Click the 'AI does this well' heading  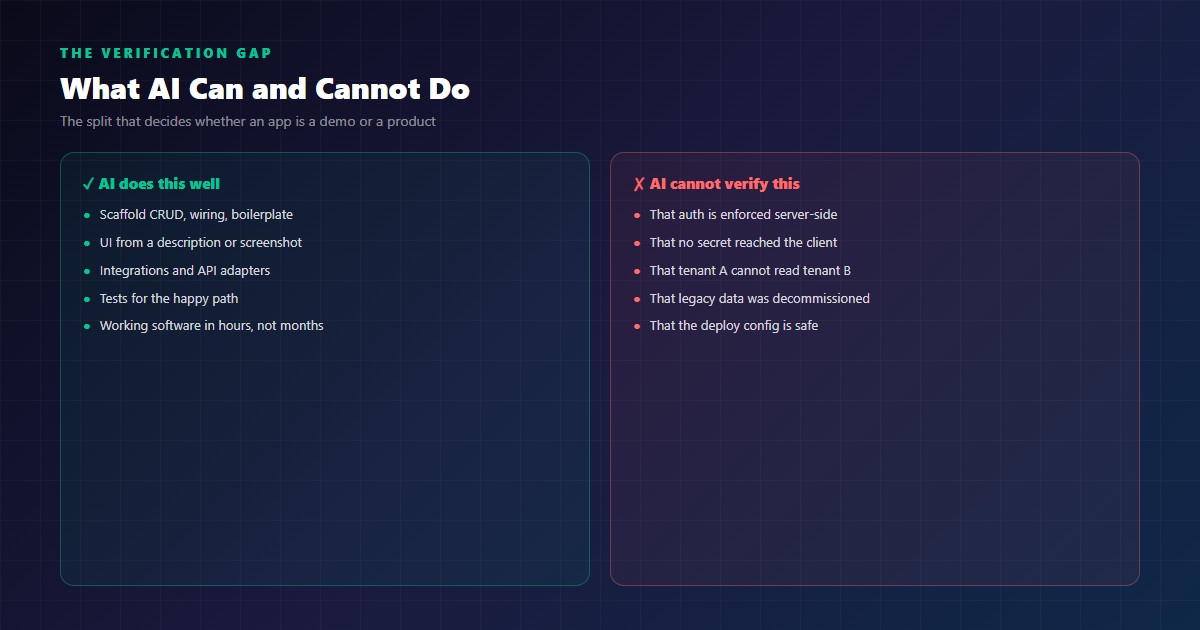159,184
